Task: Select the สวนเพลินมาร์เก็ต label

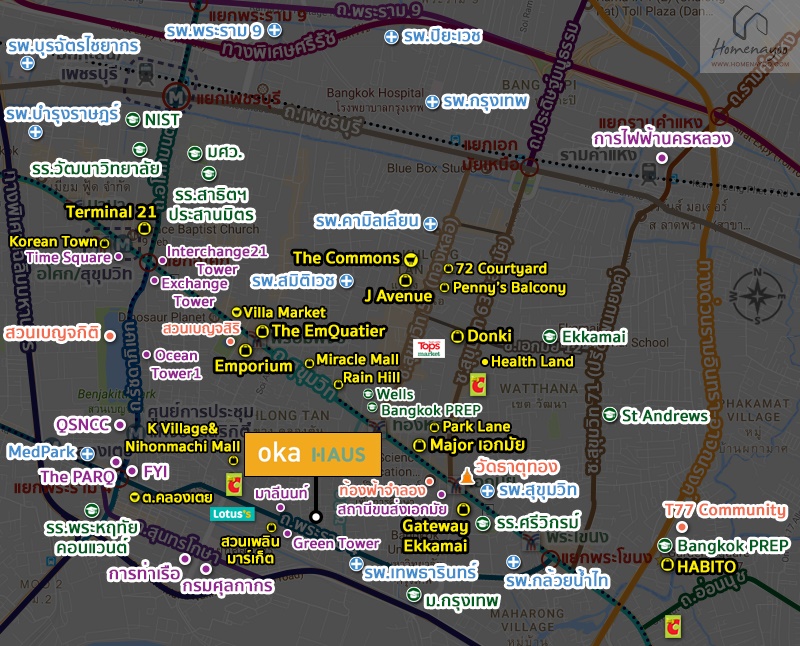Action: [251, 550]
